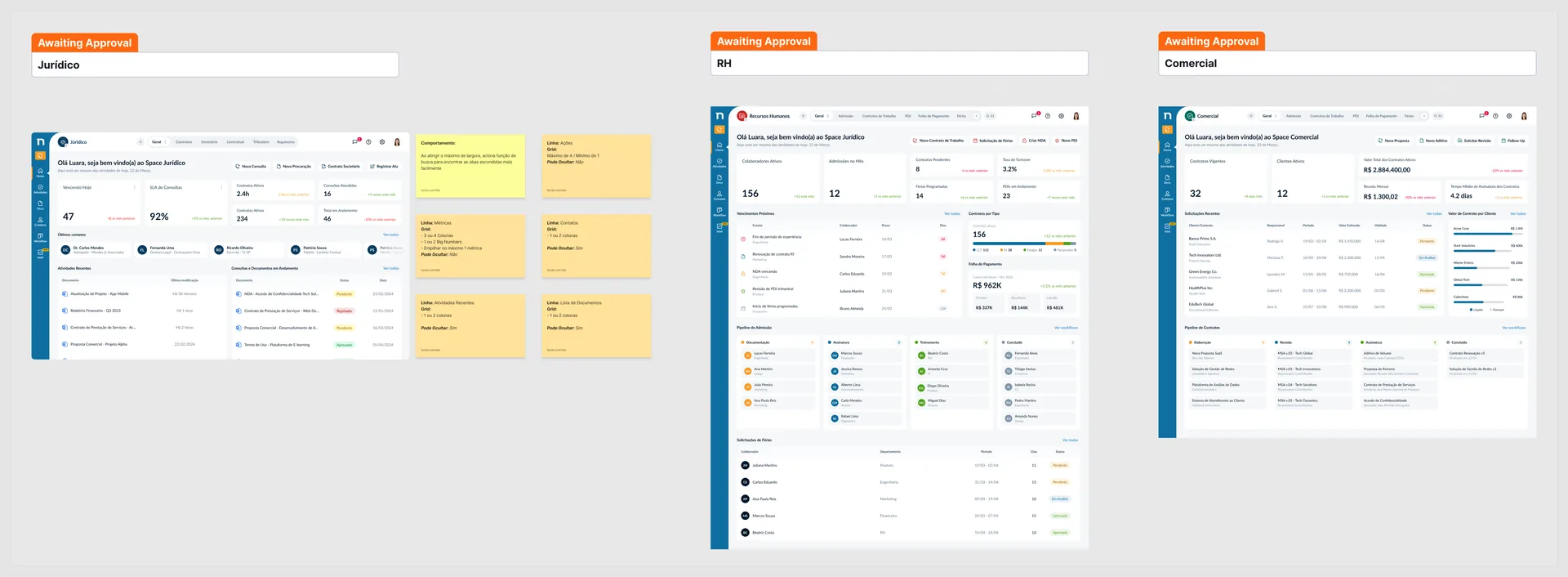Open Docs icon in Jurídico sidebar

[40, 204]
